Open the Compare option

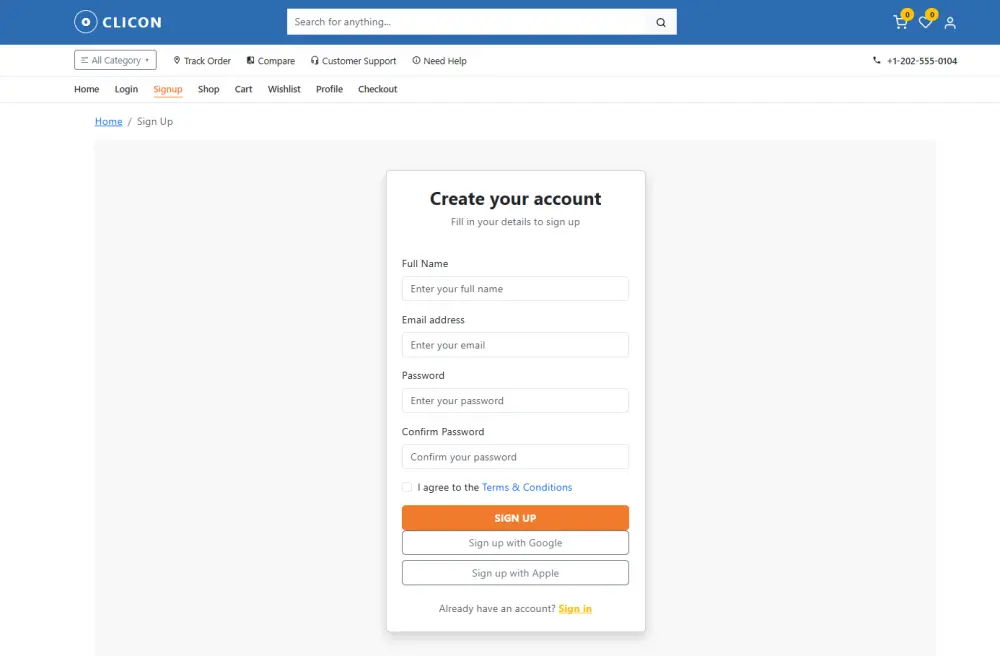pyautogui.click(x=271, y=61)
